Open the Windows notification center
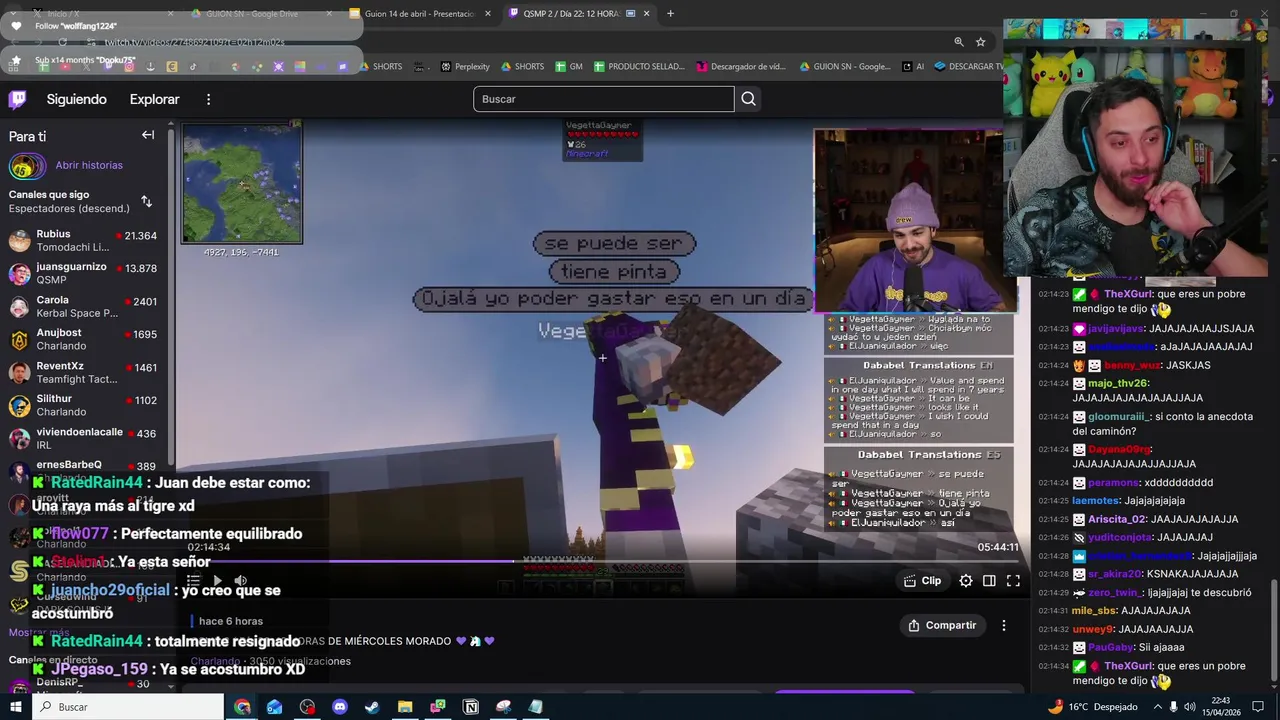Screen dimensions: 1280x720 [1258, 707]
